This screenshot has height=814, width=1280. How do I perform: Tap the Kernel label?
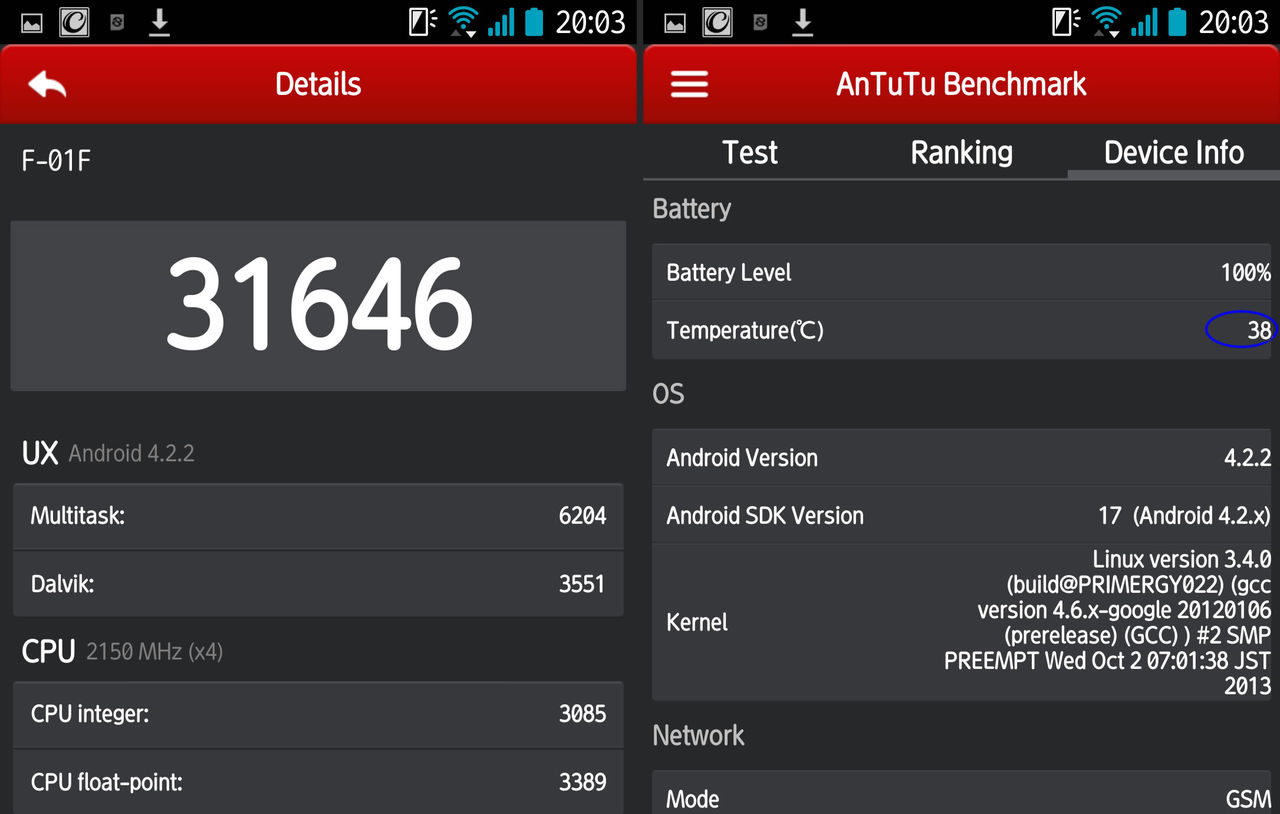pyautogui.click(x=697, y=622)
